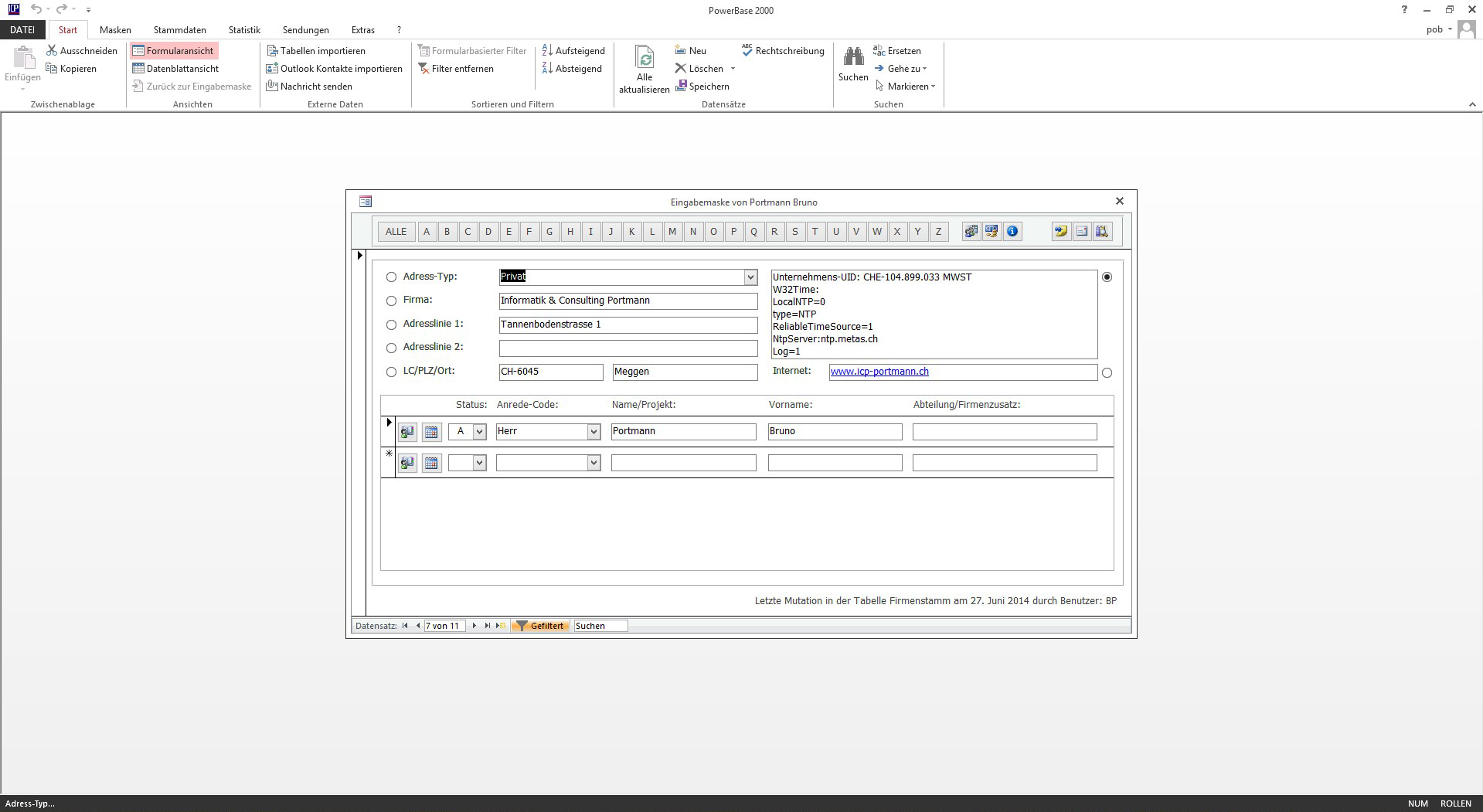Open the clipboard magnifier search icon
The width and height of the screenshot is (1483, 812).
1103,231
